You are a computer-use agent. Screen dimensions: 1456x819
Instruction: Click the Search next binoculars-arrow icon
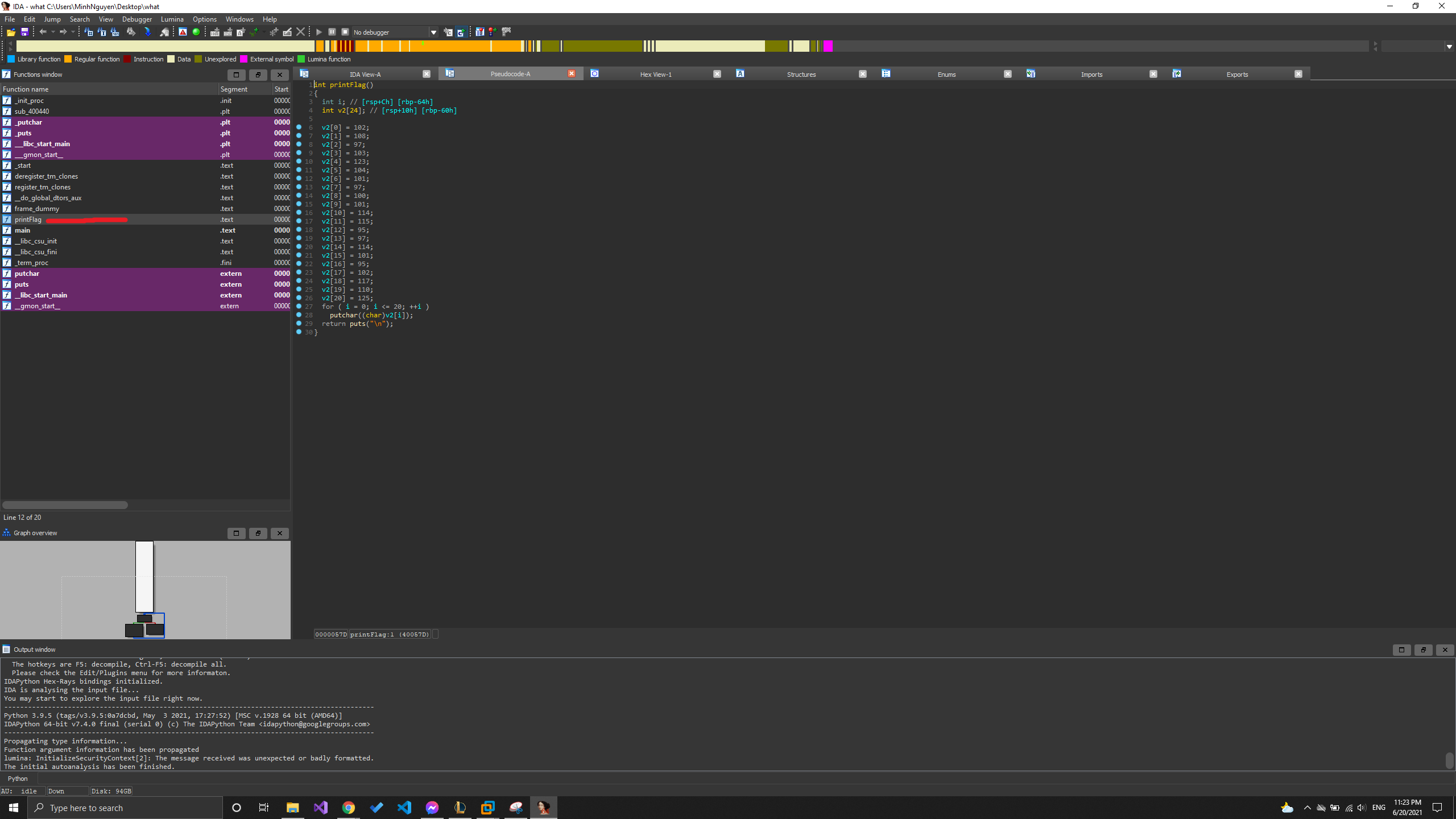[131, 32]
